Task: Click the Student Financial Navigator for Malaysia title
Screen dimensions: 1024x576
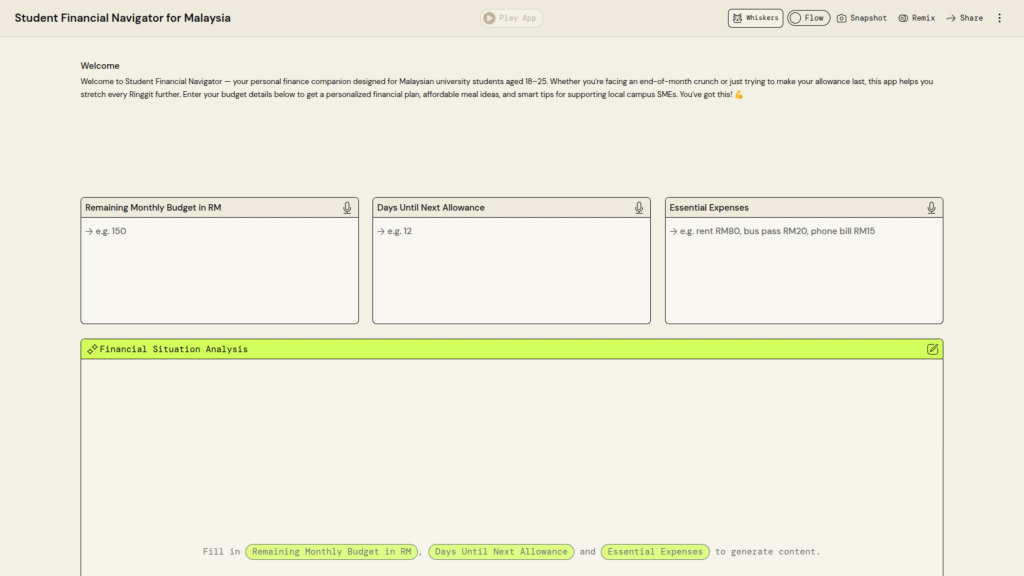Action: point(122,18)
